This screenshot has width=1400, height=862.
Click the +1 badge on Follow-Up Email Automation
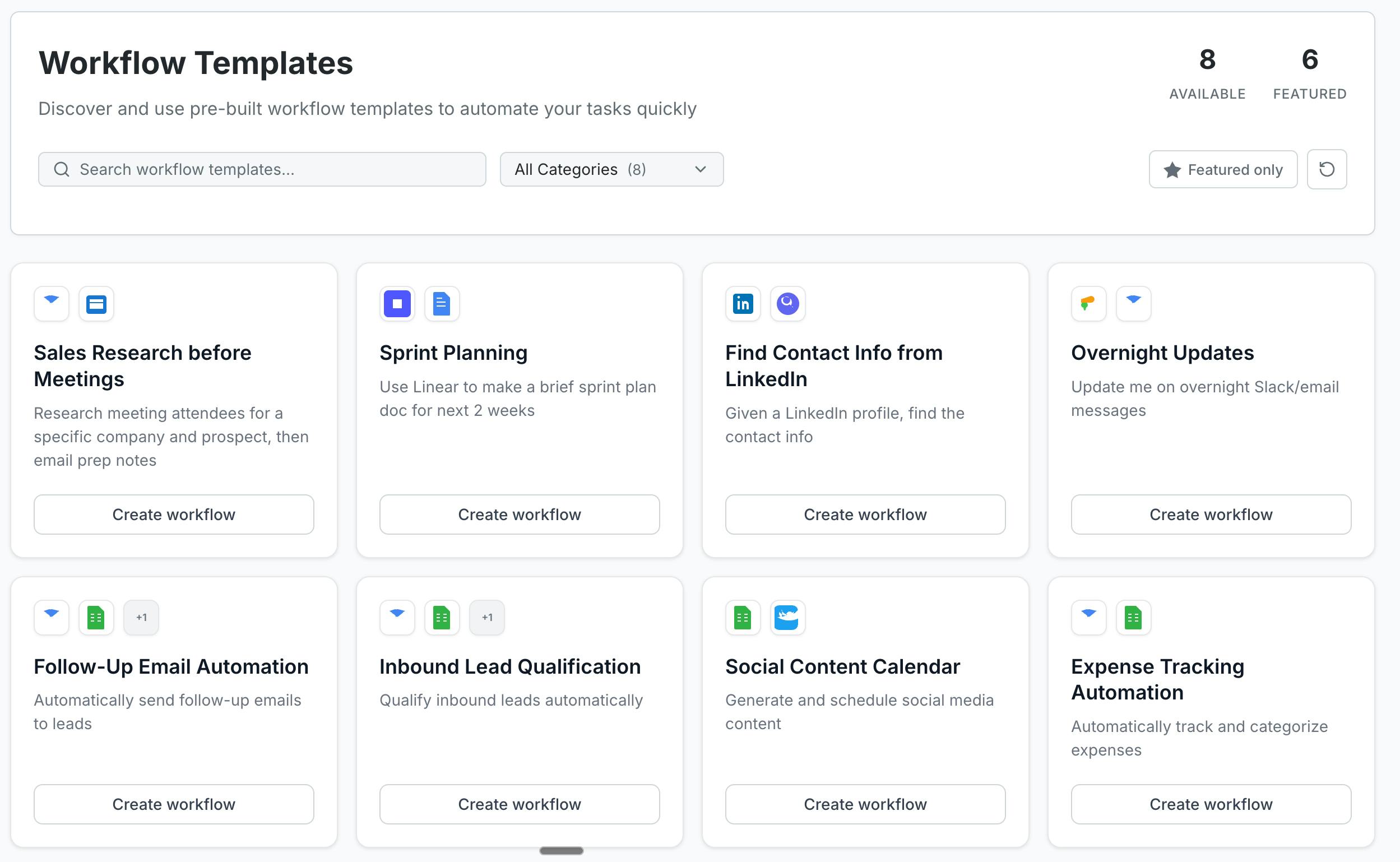141,617
